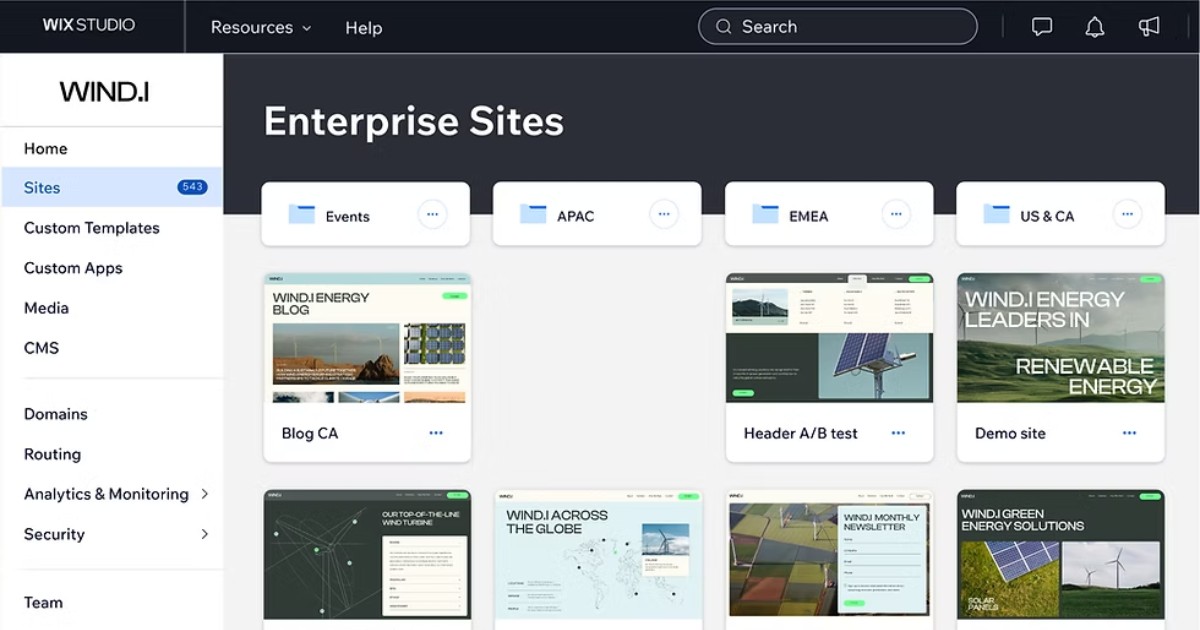Open the chat messages icon
1200x630 pixels.
(x=1041, y=26)
